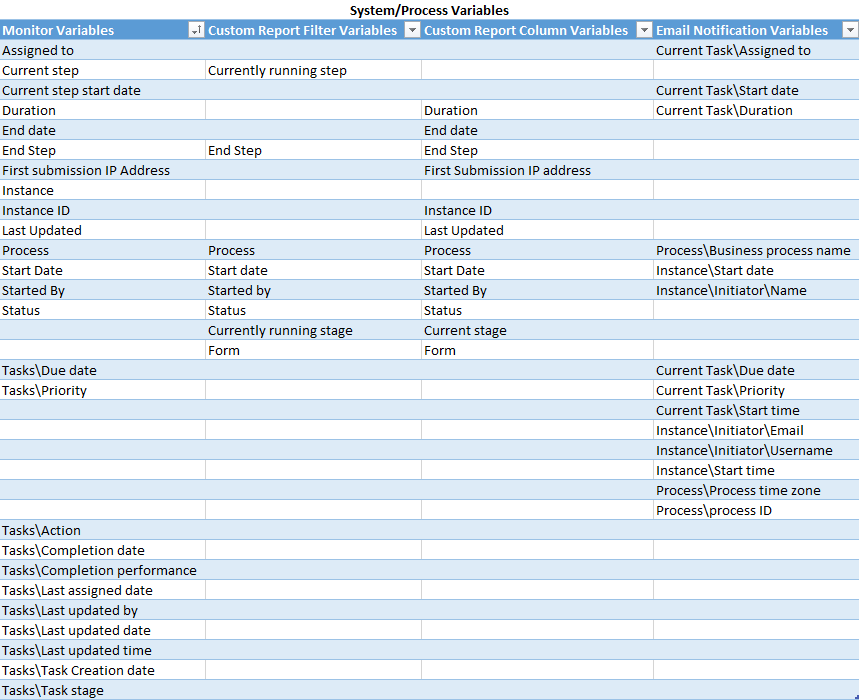The width and height of the screenshot is (859, 700).
Task: Select 'End date' in Monitor Variables column
Action: click(102, 130)
